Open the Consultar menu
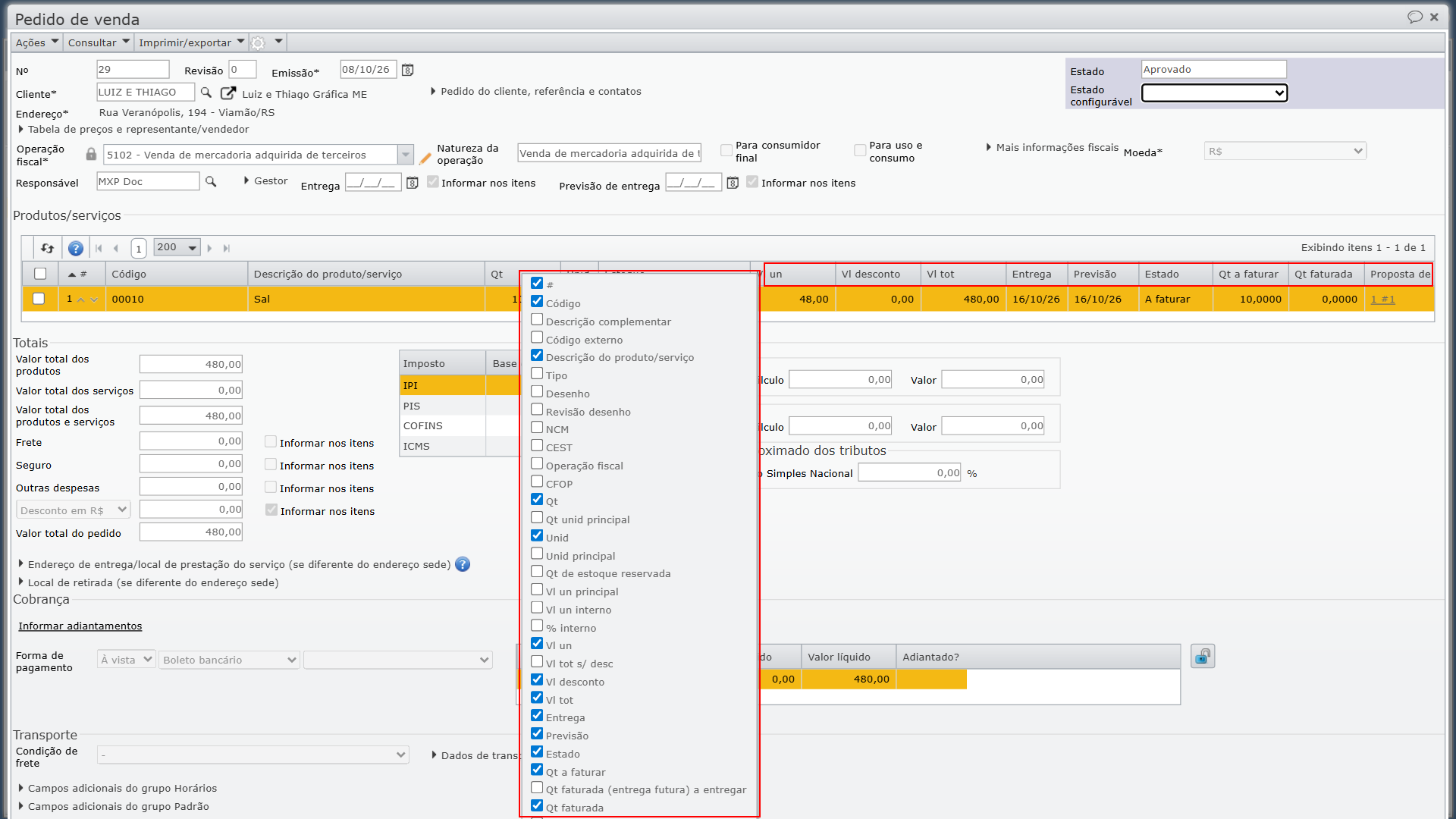The image size is (1456, 819). coord(99,42)
